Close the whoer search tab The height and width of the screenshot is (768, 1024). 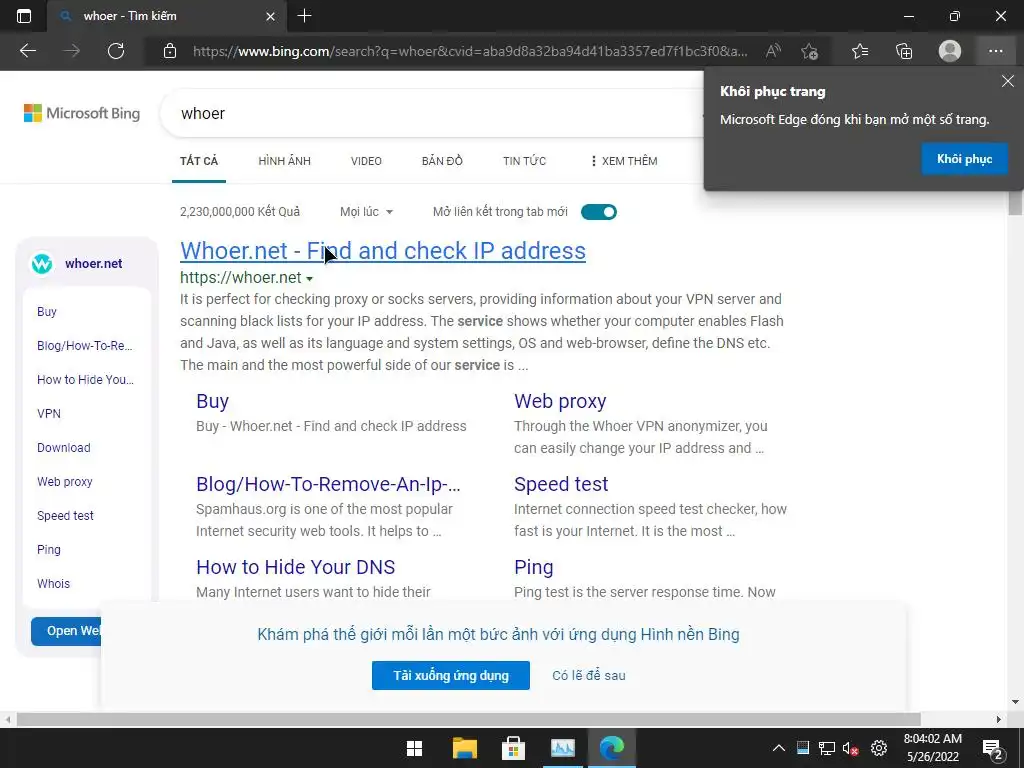tap(270, 16)
